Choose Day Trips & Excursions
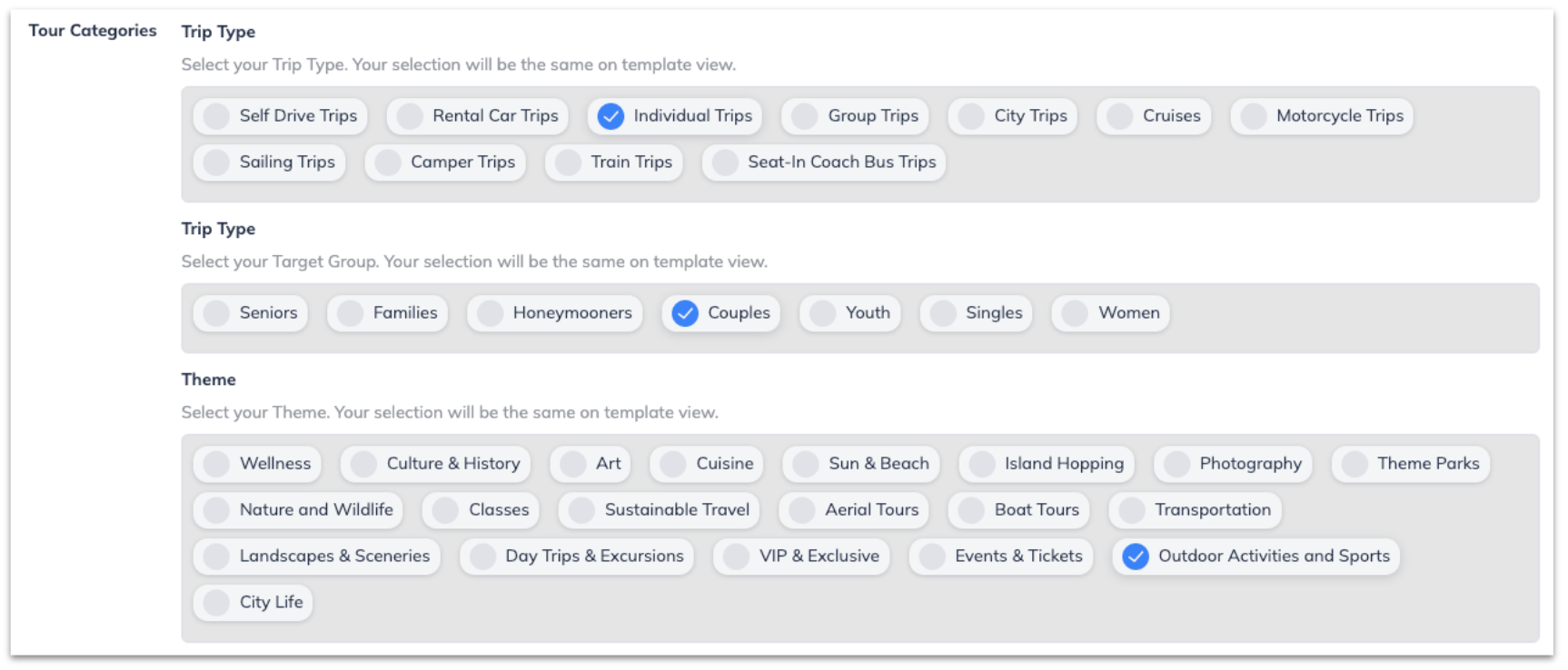The image size is (1568, 670). tap(577, 557)
